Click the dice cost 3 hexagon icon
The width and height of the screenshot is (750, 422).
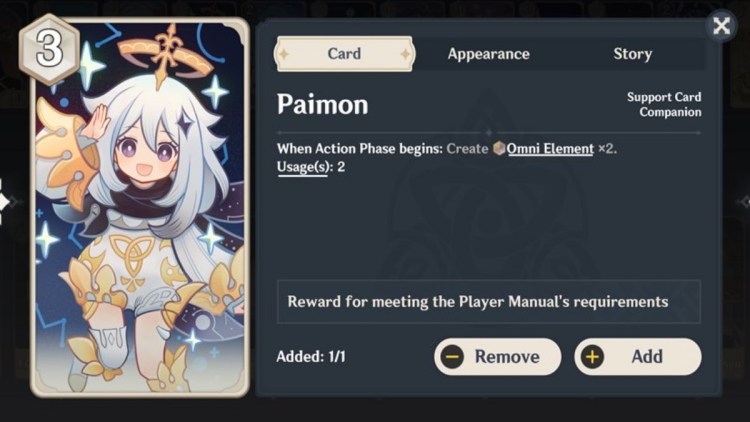(49, 49)
